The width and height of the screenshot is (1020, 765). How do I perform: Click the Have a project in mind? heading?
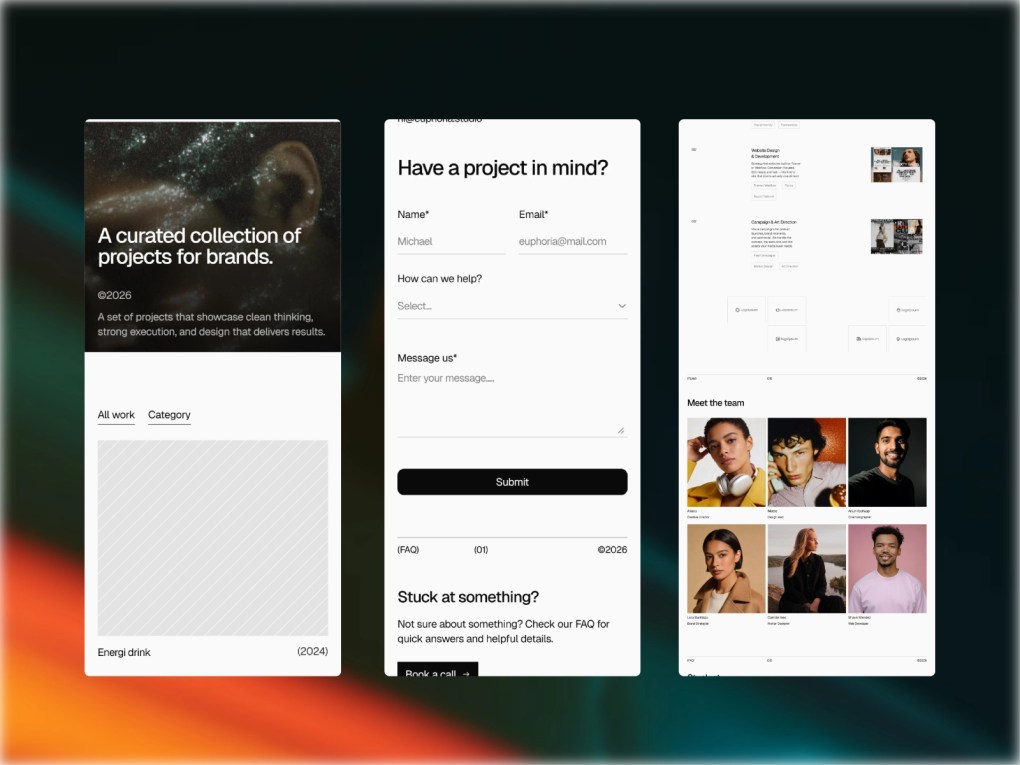[503, 168]
